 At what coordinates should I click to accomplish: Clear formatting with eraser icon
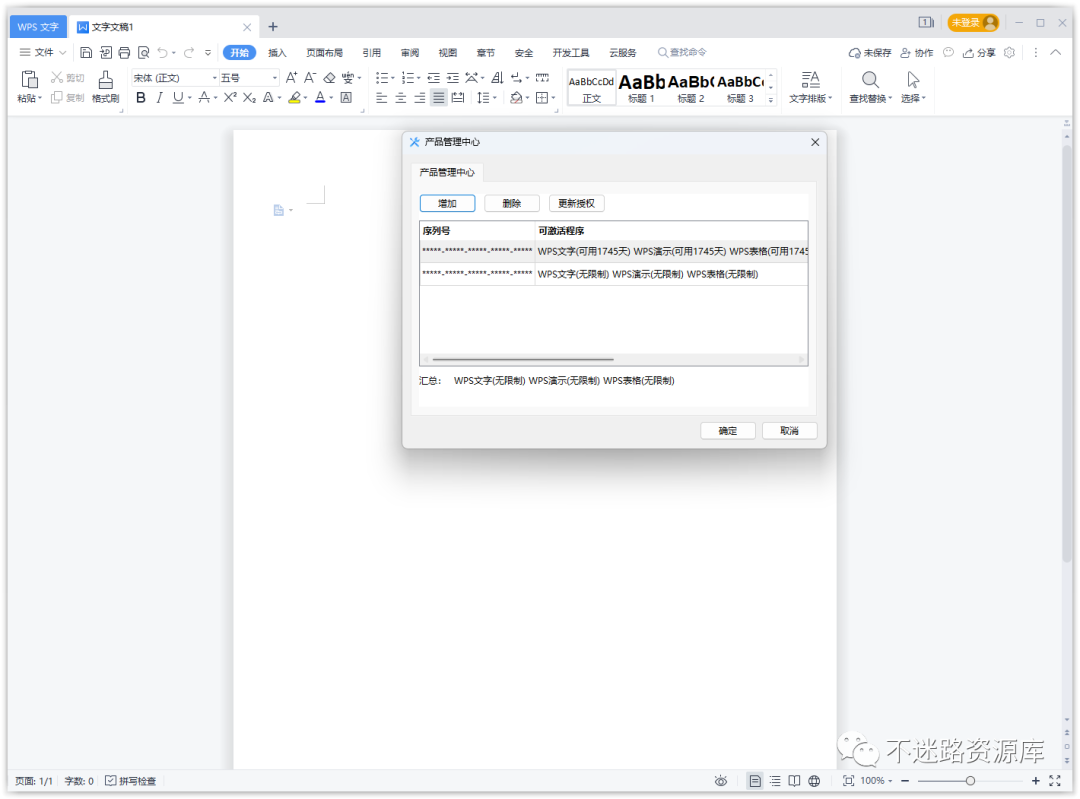[329, 78]
